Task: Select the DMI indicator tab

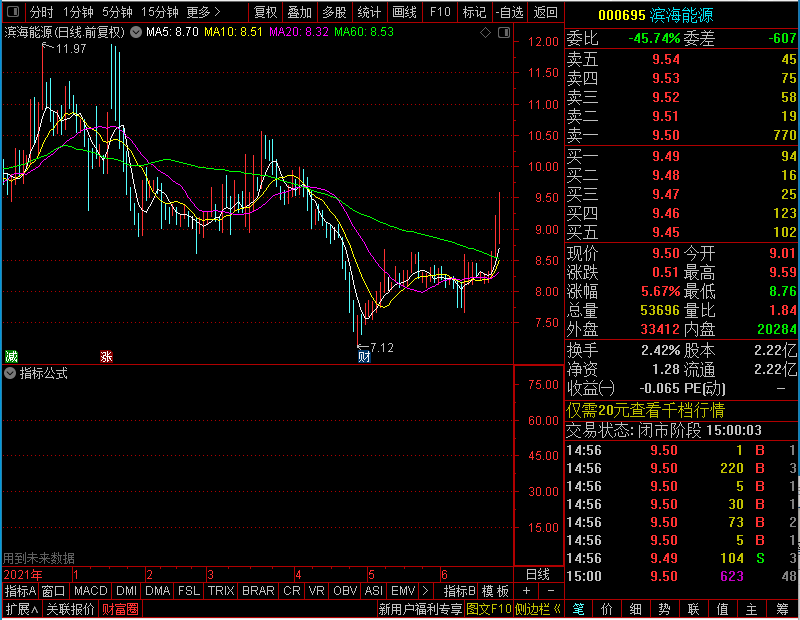Action: 126,591
